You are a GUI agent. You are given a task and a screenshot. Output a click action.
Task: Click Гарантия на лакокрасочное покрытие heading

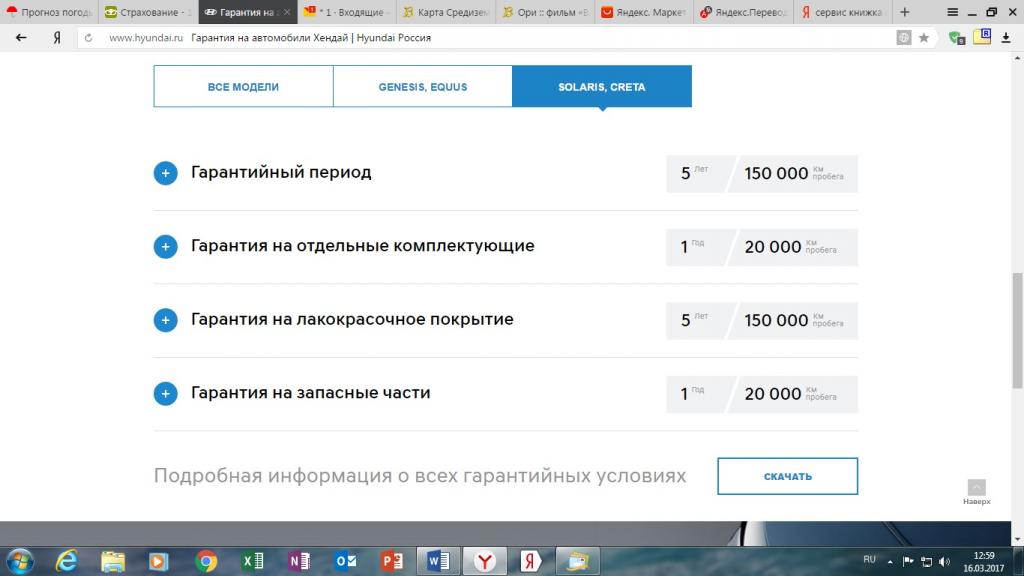(352, 319)
